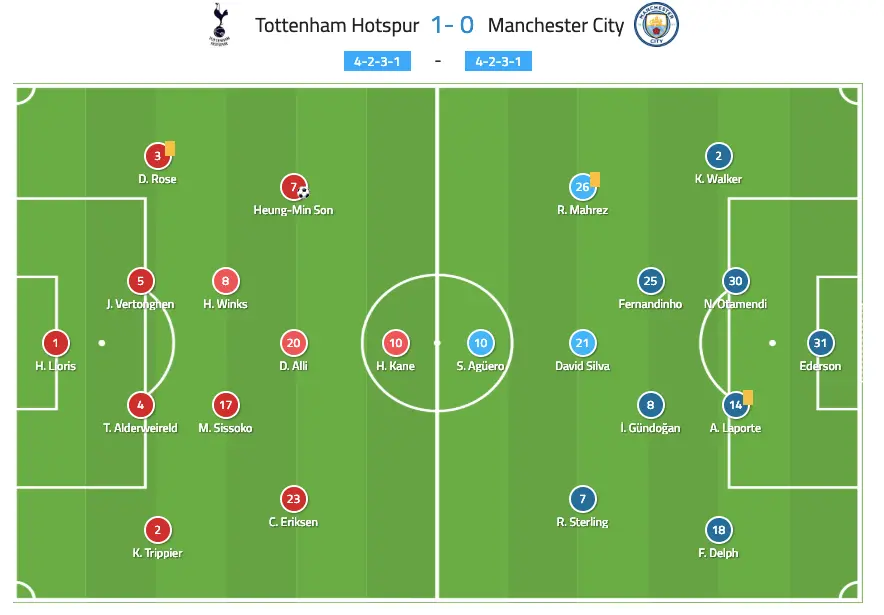The width and height of the screenshot is (884, 615).
Task: Select C. Eriksen's number 23 marker
Action: (x=294, y=499)
